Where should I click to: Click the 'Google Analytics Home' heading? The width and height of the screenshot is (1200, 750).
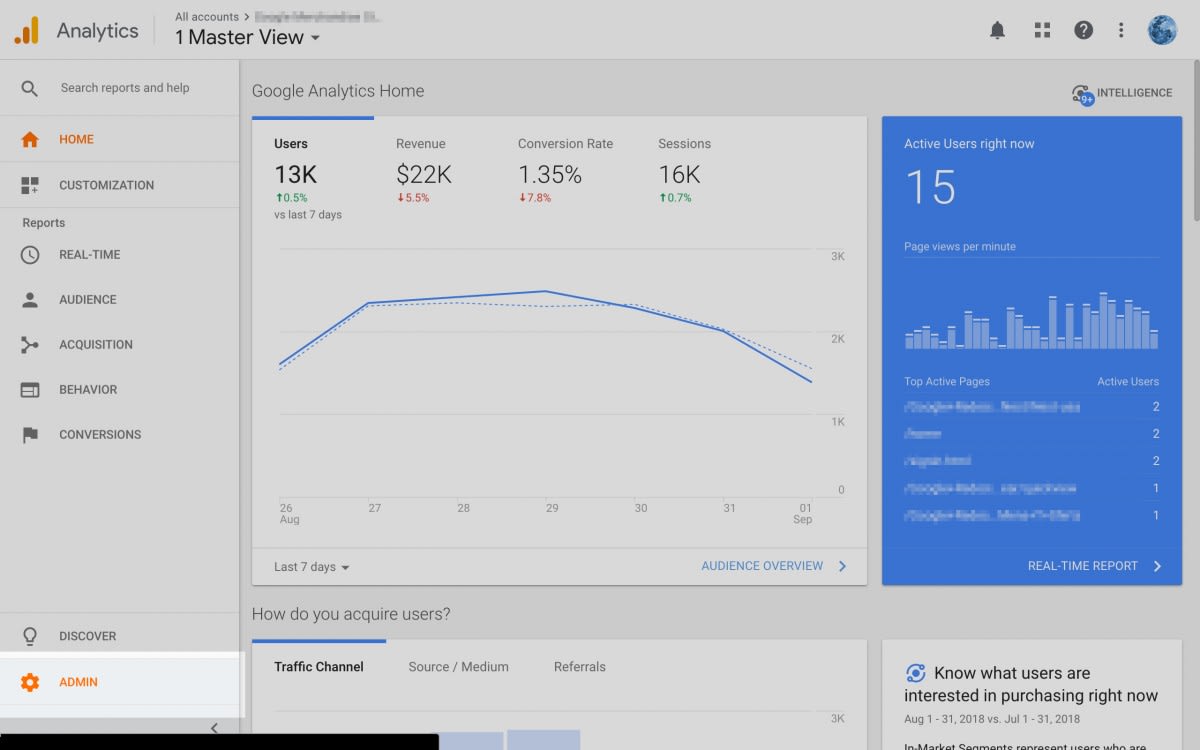point(338,91)
